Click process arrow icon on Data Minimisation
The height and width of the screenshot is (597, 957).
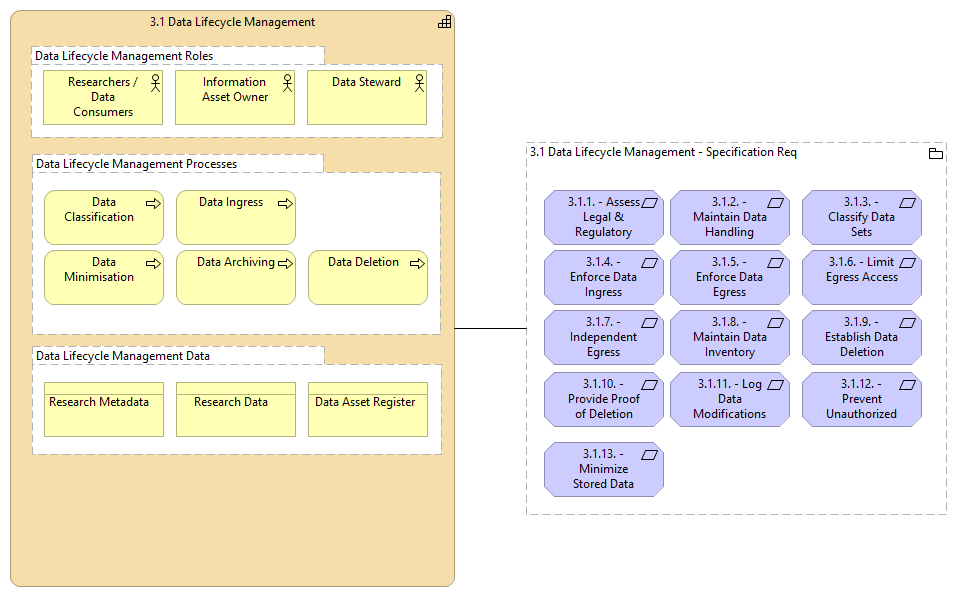(x=153, y=263)
